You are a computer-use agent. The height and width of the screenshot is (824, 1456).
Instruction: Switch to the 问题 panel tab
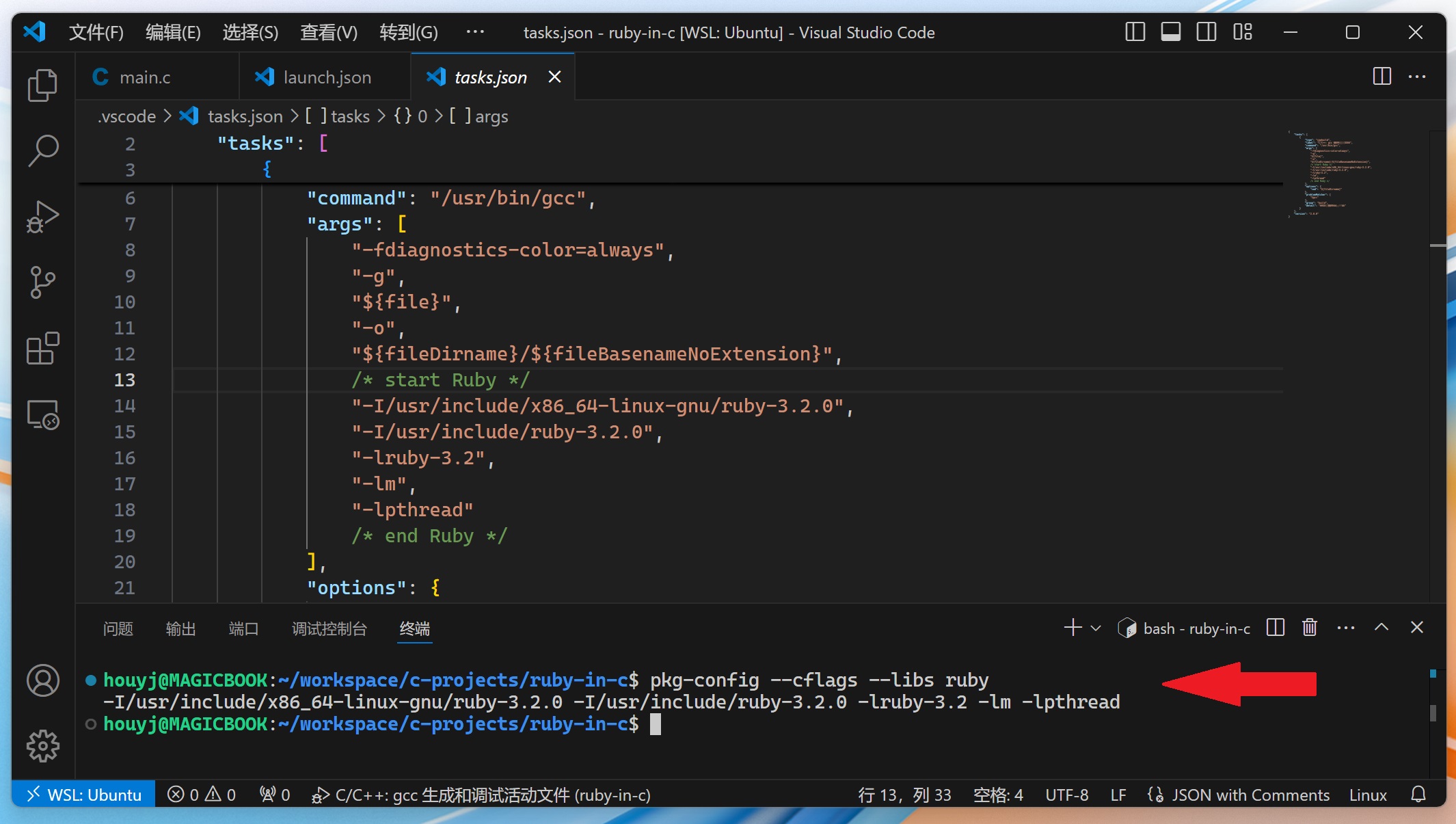click(x=118, y=628)
